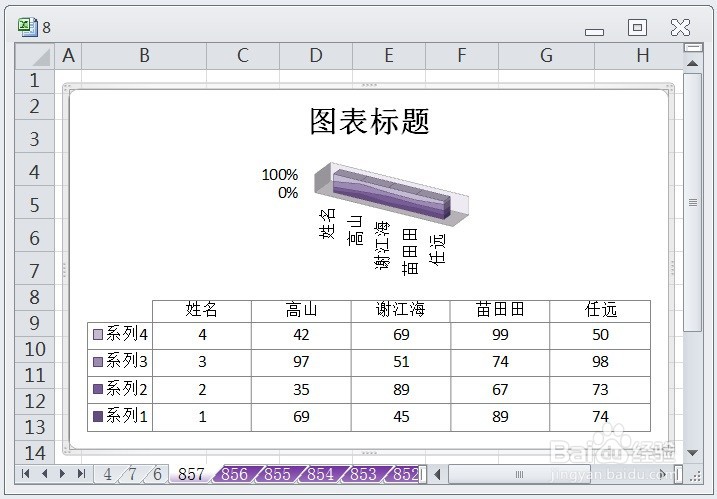This screenshot has width=717, height=499.
Task: Switch to sheet tab 854
Action: point(320,474)
